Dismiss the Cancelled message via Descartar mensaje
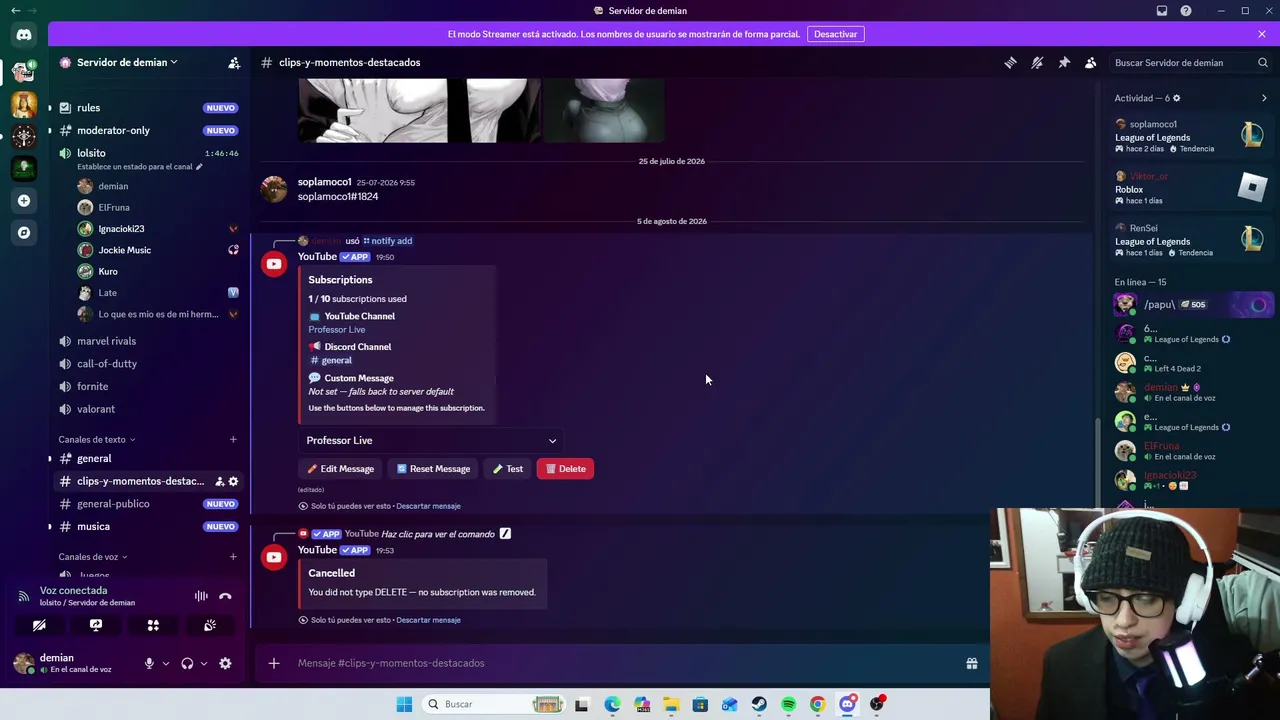 [x=428, y=620]
